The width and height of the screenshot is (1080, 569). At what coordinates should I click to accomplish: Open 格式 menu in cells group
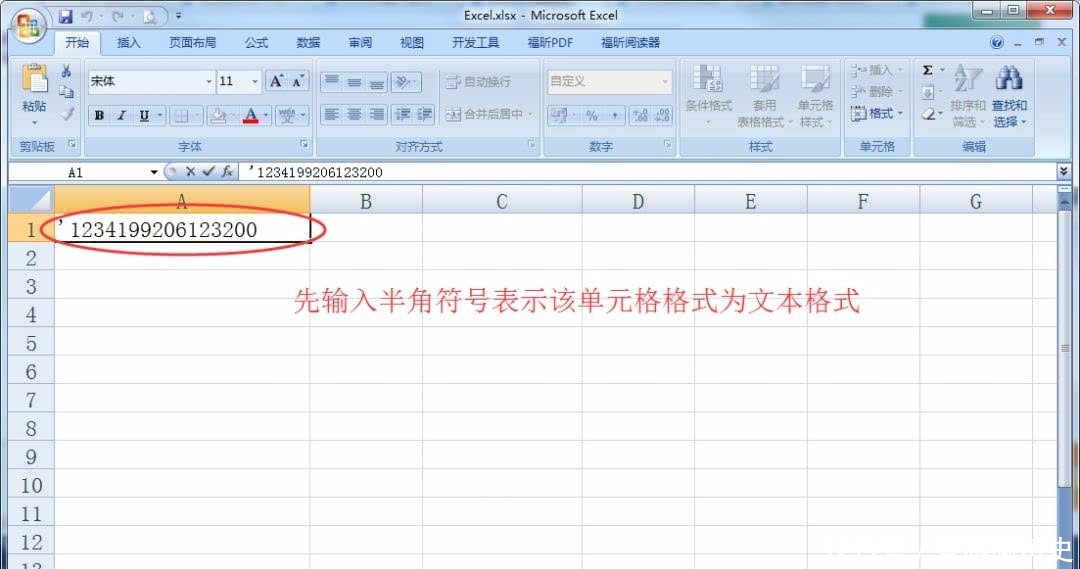(x=876, y=114)
